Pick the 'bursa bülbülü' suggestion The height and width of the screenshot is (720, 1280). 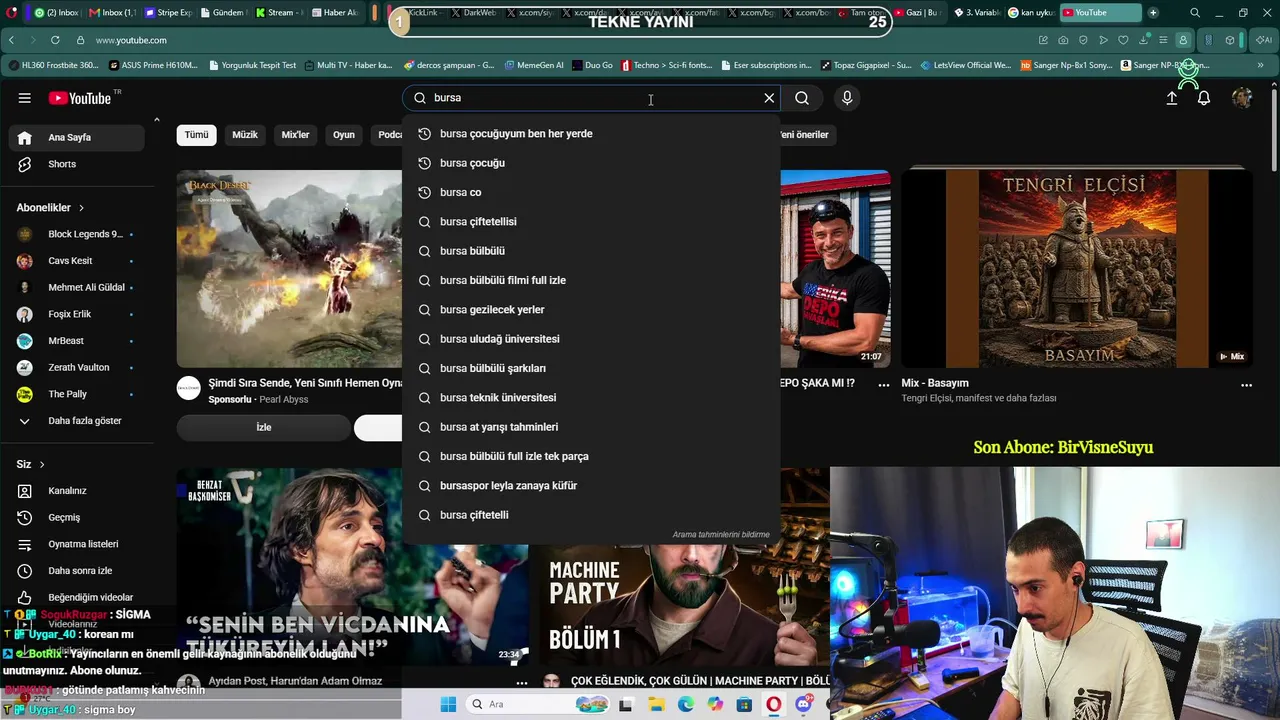pyautogui.click(x=591, y=251)
